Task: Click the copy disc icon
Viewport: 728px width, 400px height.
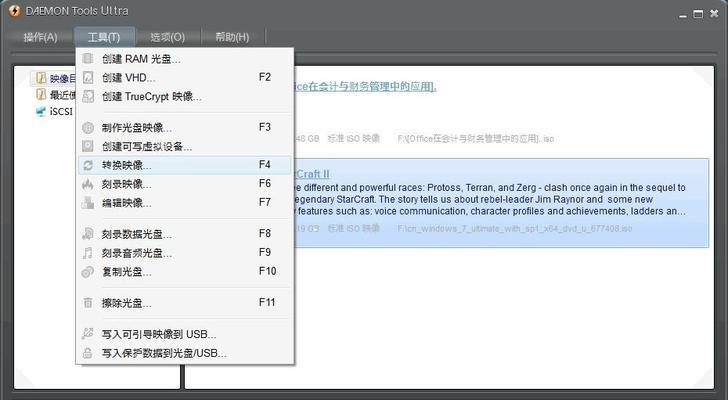Action: click(88, 272)
